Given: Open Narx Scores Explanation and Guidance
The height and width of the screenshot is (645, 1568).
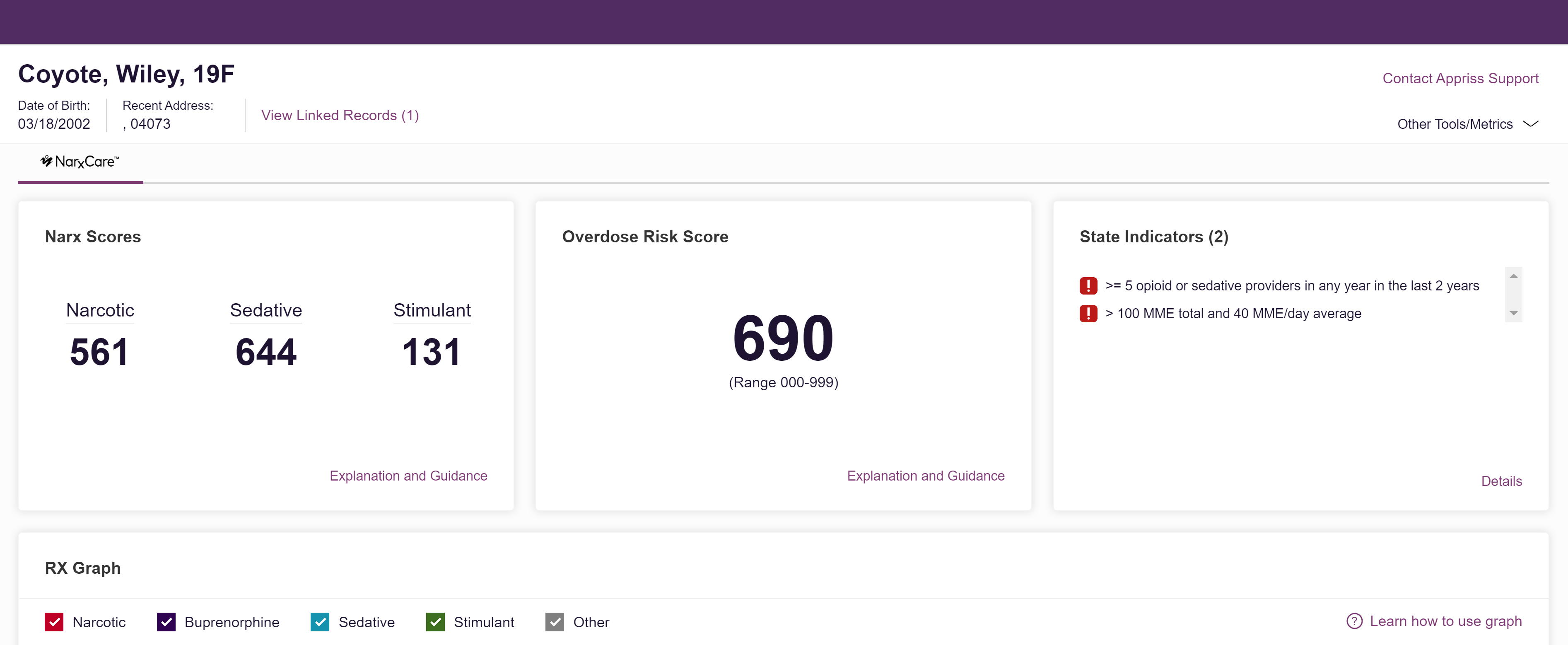Looking at the screenshot, I should pos(408,476).
